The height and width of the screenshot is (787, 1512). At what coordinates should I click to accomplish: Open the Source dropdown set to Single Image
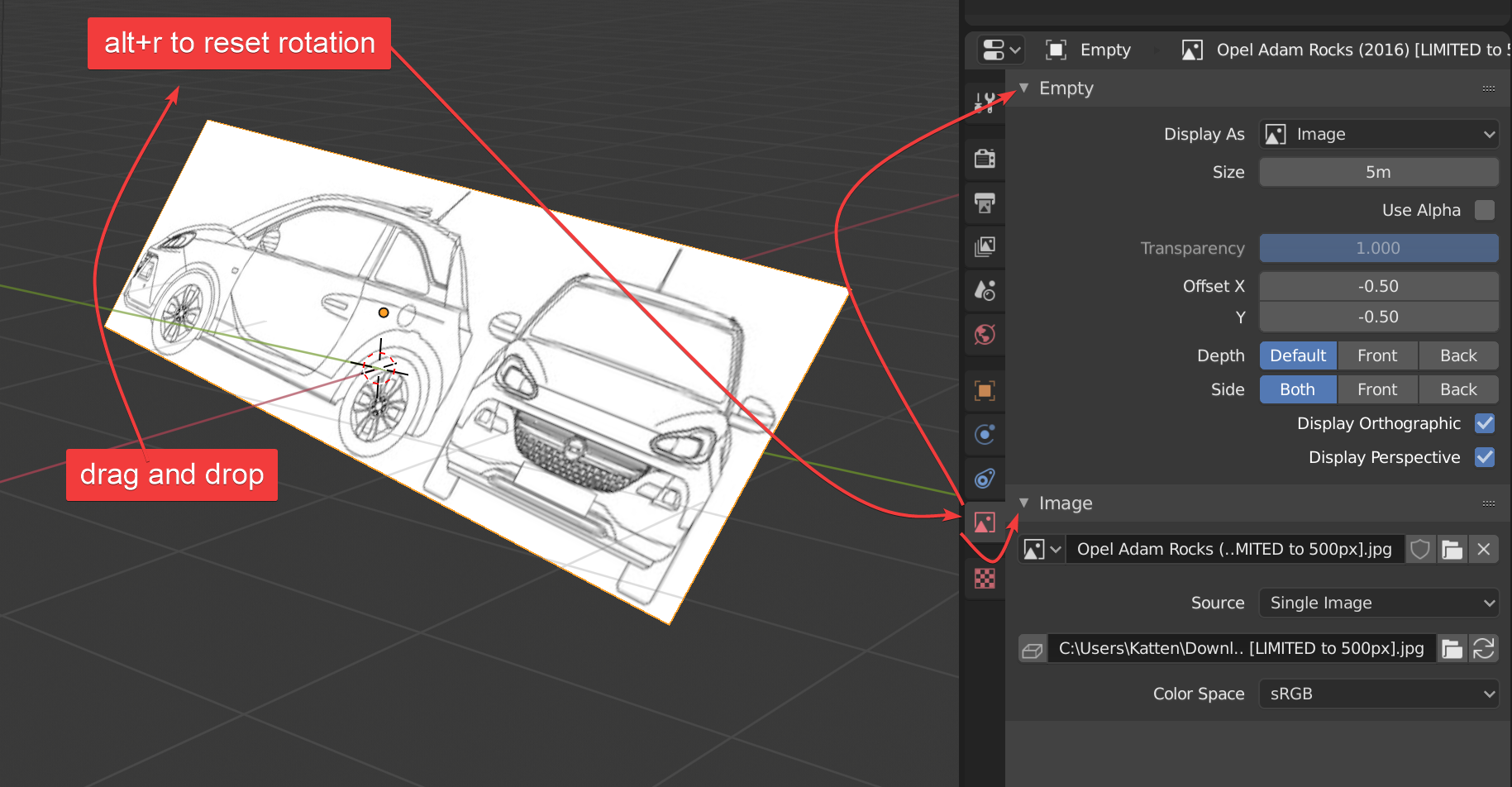point(1378,603)
